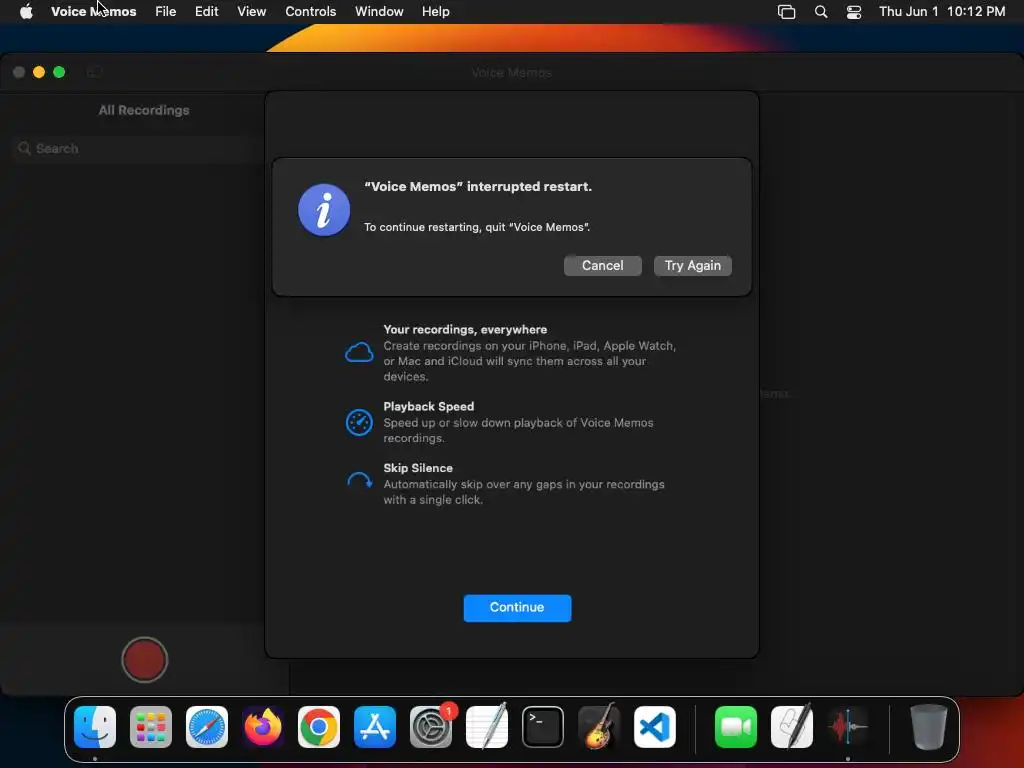
Task: Click the blue Continue button
Action: point(517,607)
